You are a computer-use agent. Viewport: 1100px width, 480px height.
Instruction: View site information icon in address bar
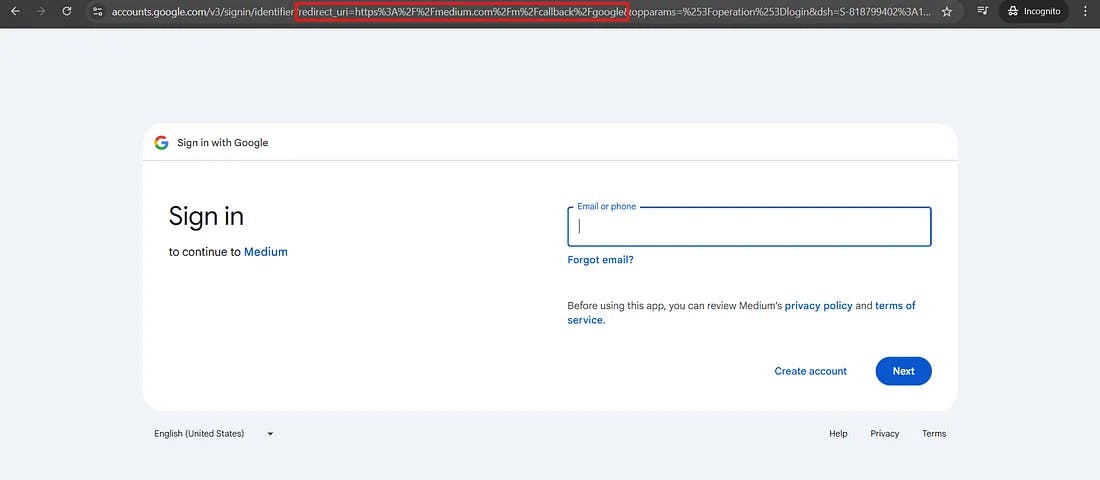click(98, 11)
